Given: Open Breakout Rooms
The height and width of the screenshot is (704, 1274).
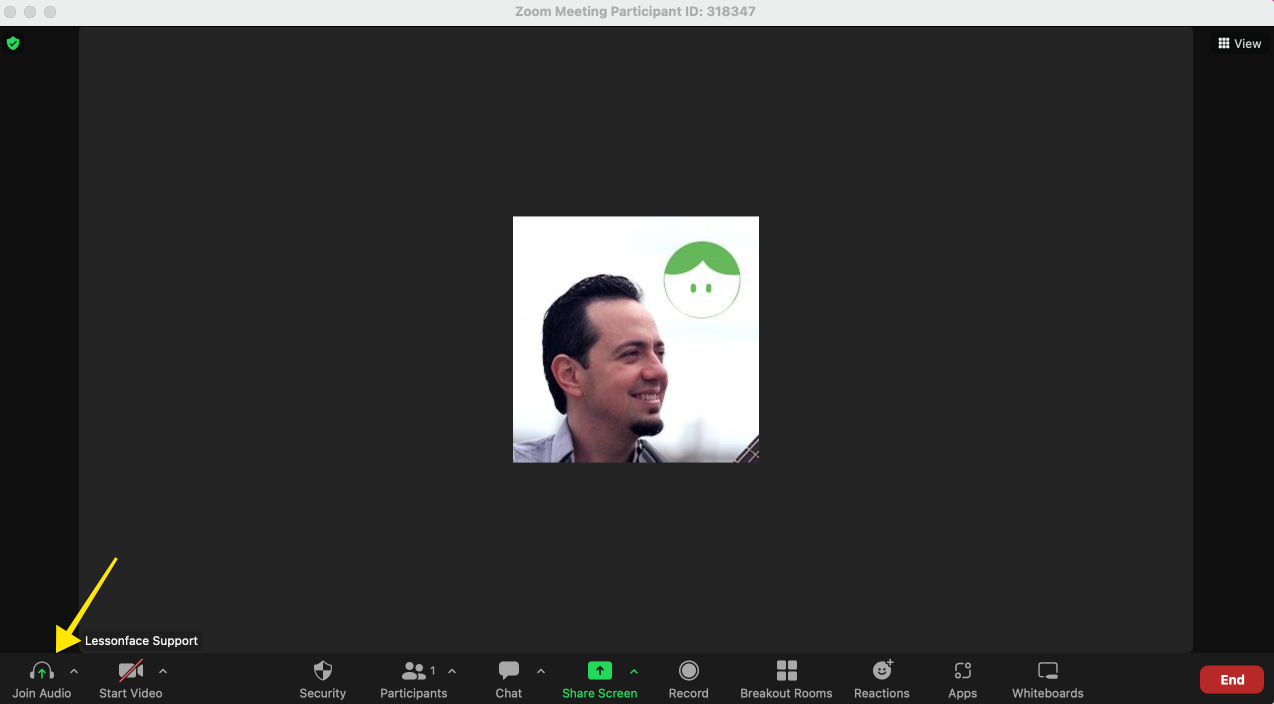Looking at the screenshot, I should pos(786,672).
